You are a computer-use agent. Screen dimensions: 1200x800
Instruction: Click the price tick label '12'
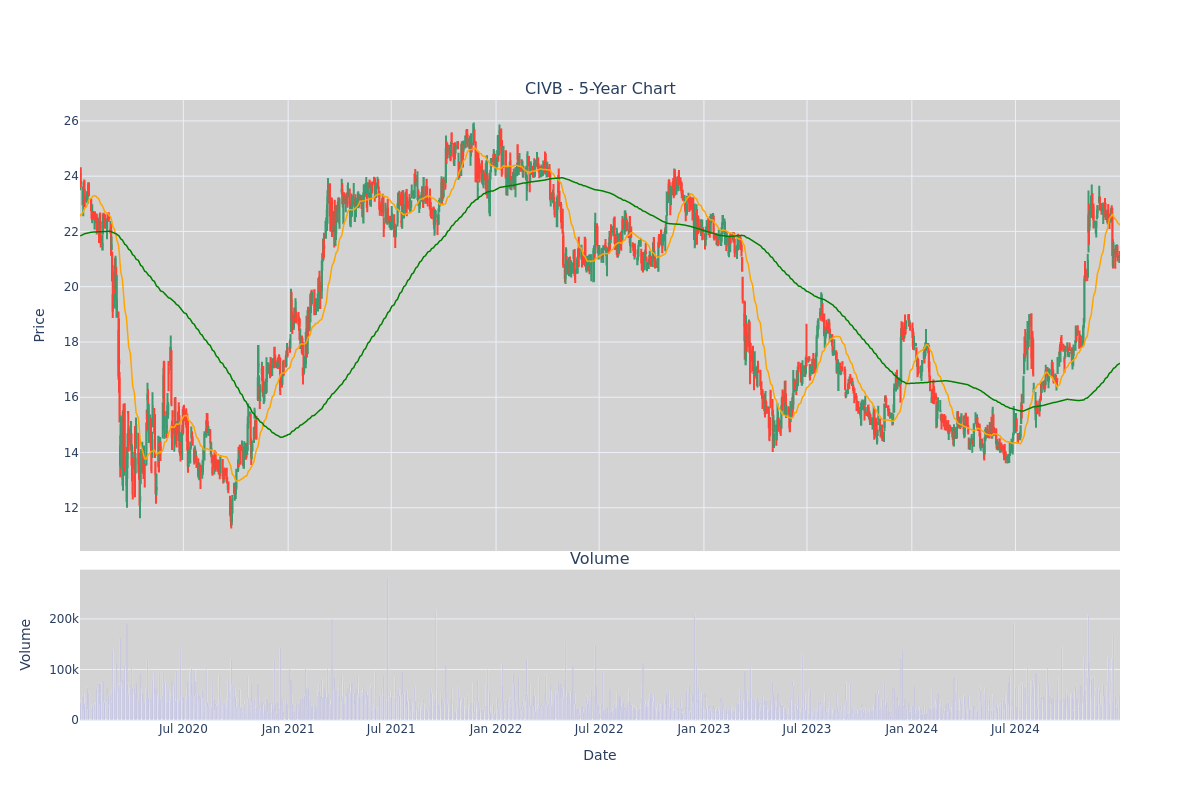coord(71,508)
